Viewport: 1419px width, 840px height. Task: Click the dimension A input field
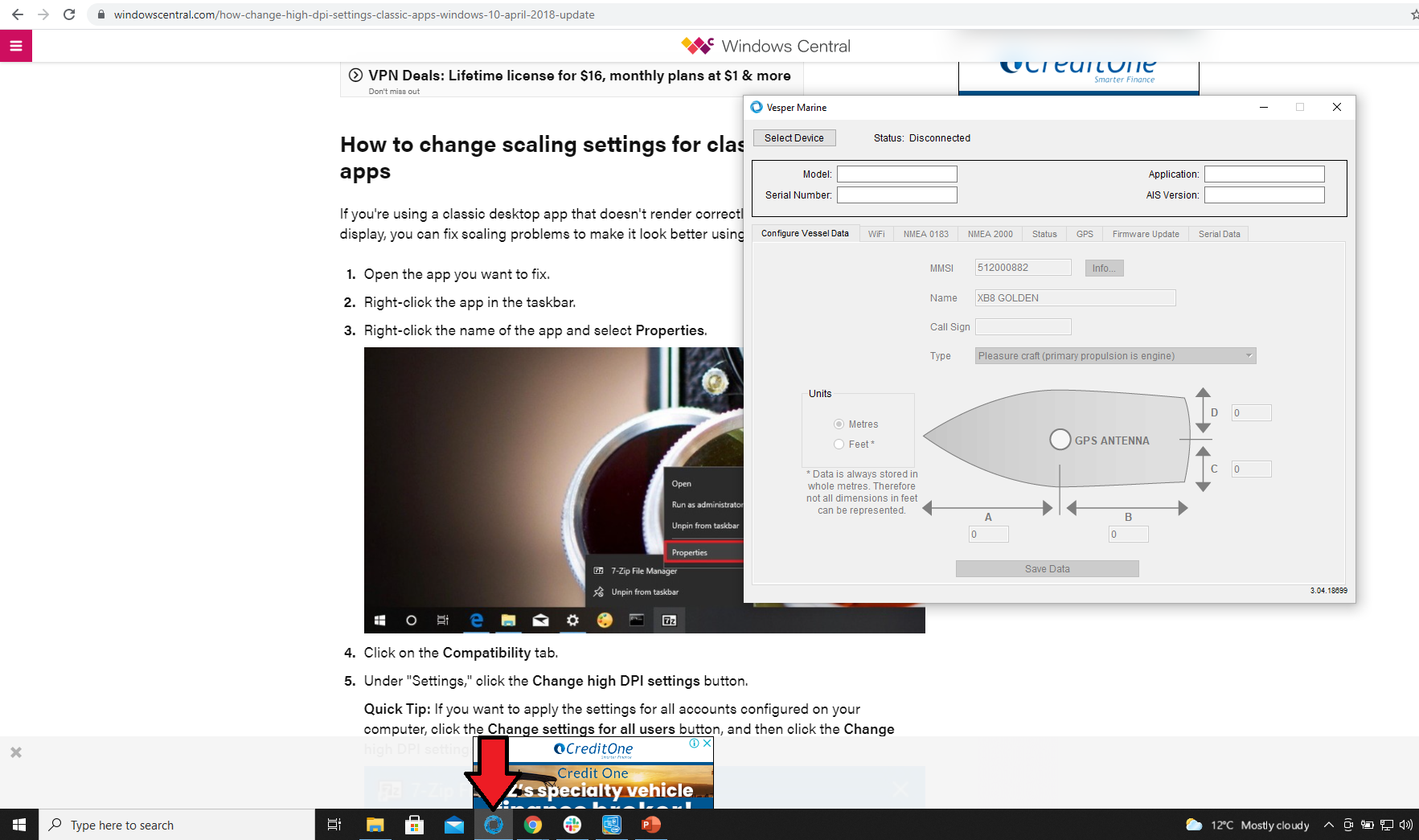[988, 535]
